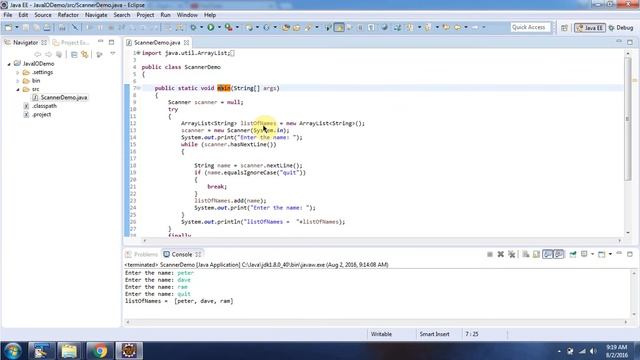Open the New file dropdown arrow
This screenshot has height=360, width=640.
17,27
